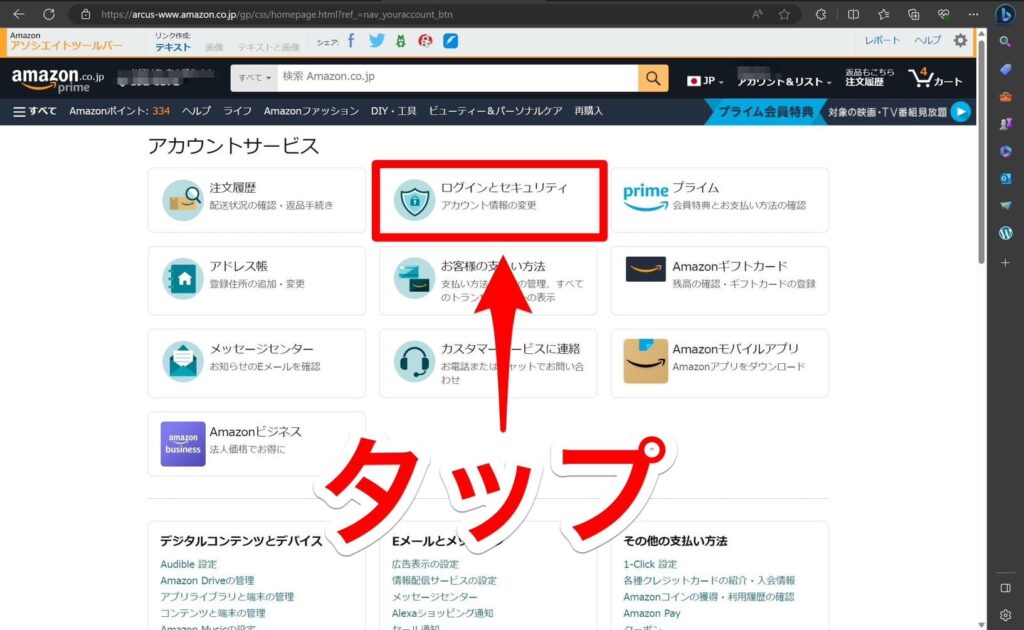
Task: Reload the page with the refresh icon
Action: [49, 14]
